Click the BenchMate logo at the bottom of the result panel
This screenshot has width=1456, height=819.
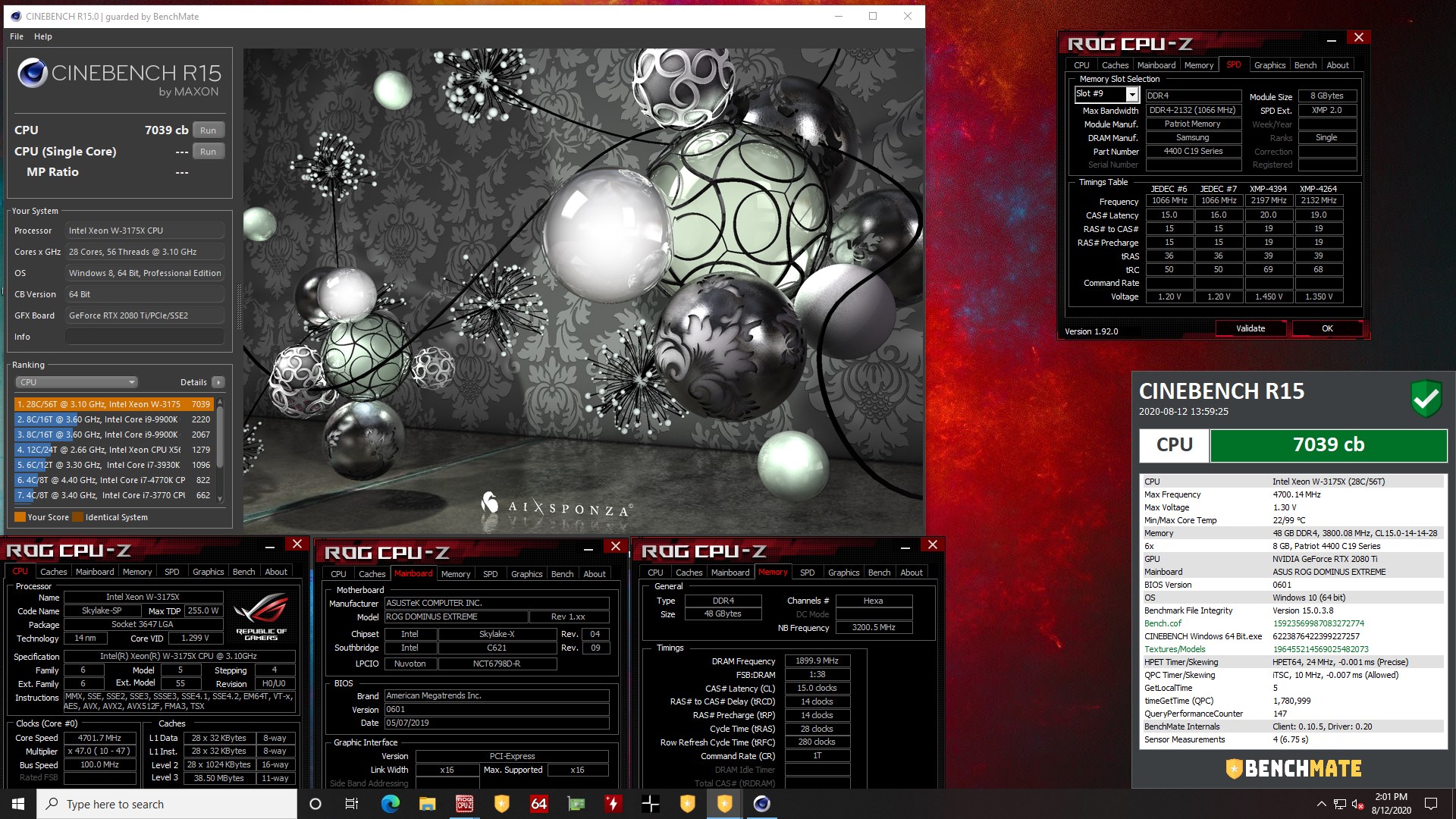(1294, 768)
